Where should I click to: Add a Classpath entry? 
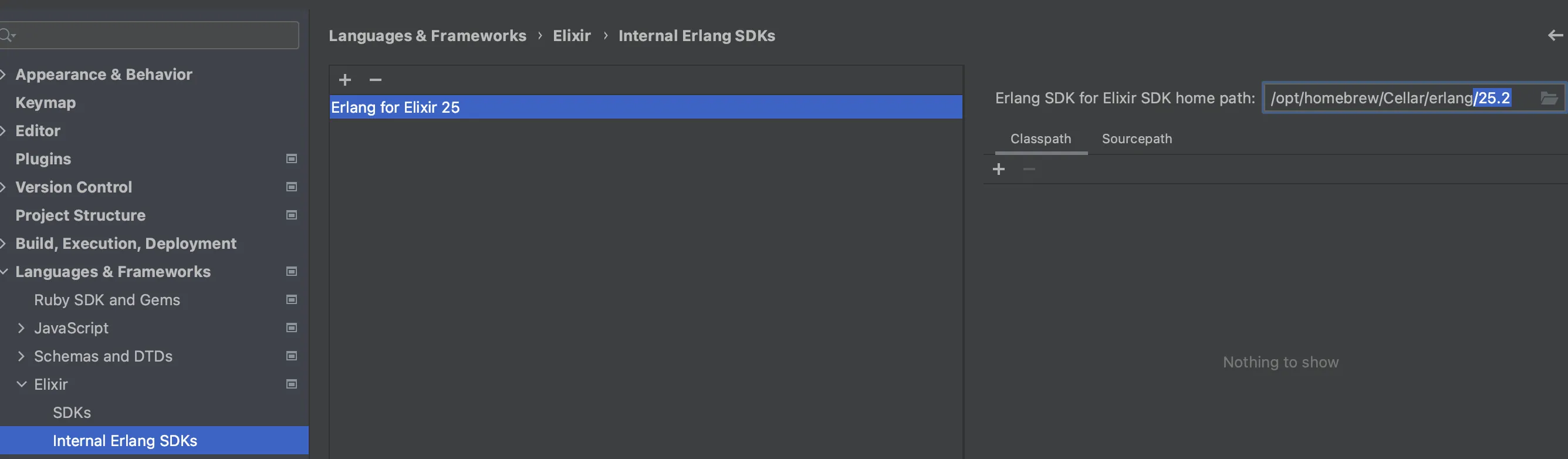999,169
